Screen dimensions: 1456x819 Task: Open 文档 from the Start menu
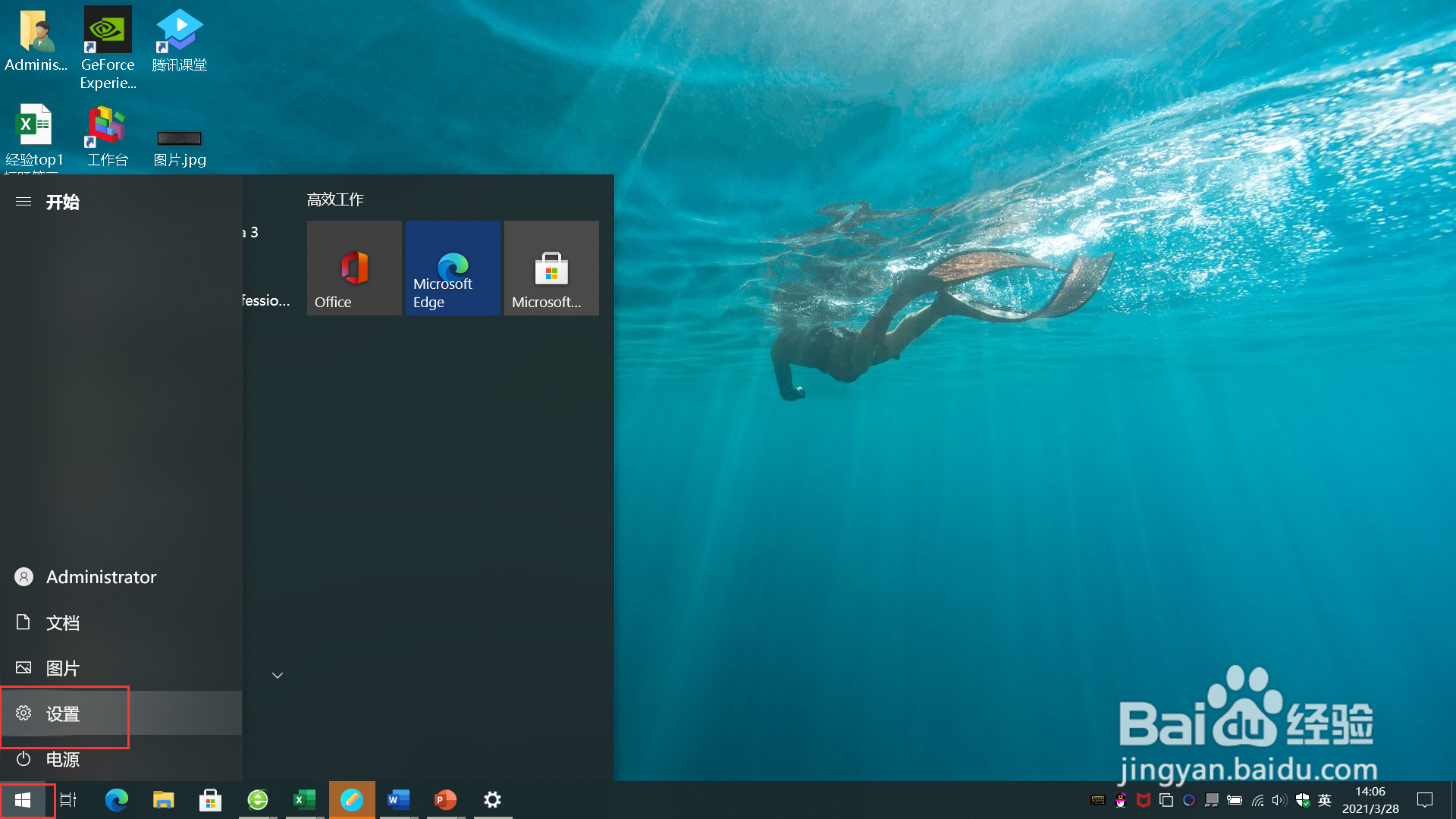coord(61,623)
